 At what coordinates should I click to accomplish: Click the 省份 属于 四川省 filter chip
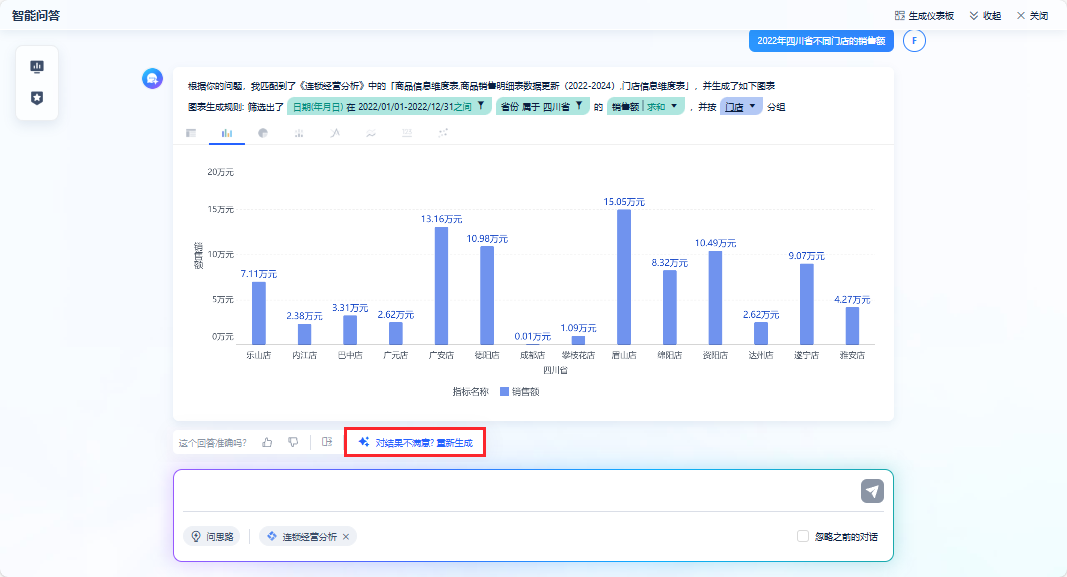[x=542, y=106]
